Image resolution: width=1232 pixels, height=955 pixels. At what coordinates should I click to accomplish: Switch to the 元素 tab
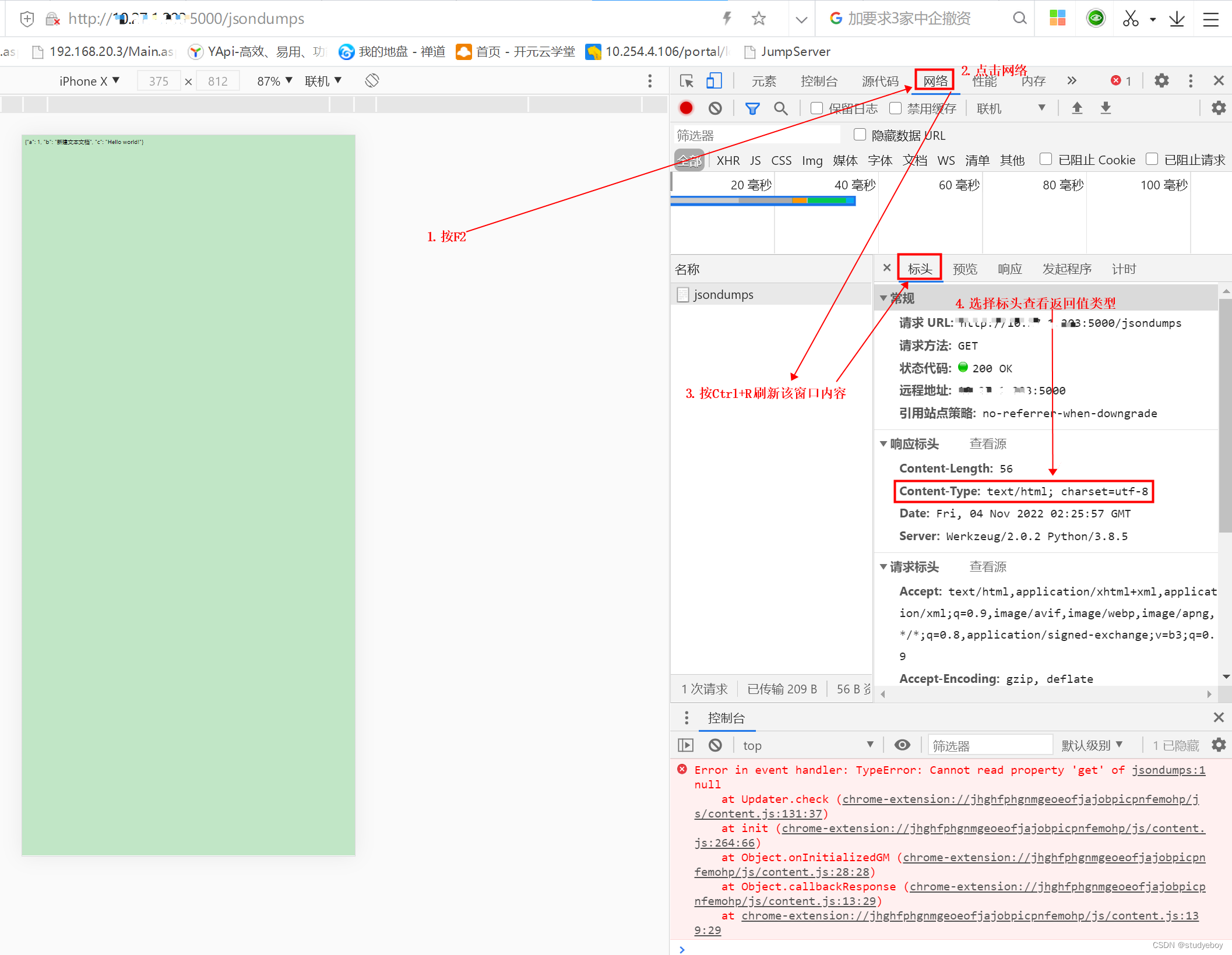pos(763,82)
